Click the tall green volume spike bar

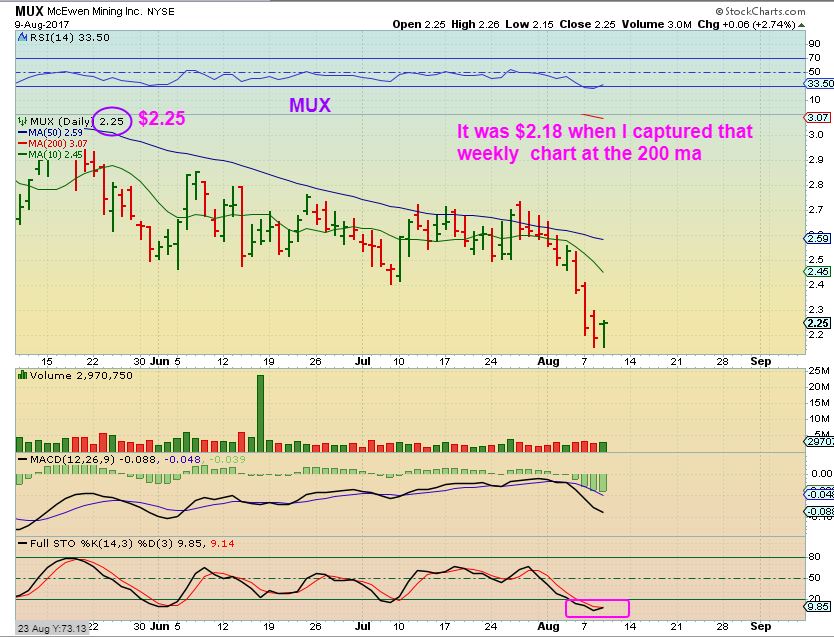[x=260, y=413]
